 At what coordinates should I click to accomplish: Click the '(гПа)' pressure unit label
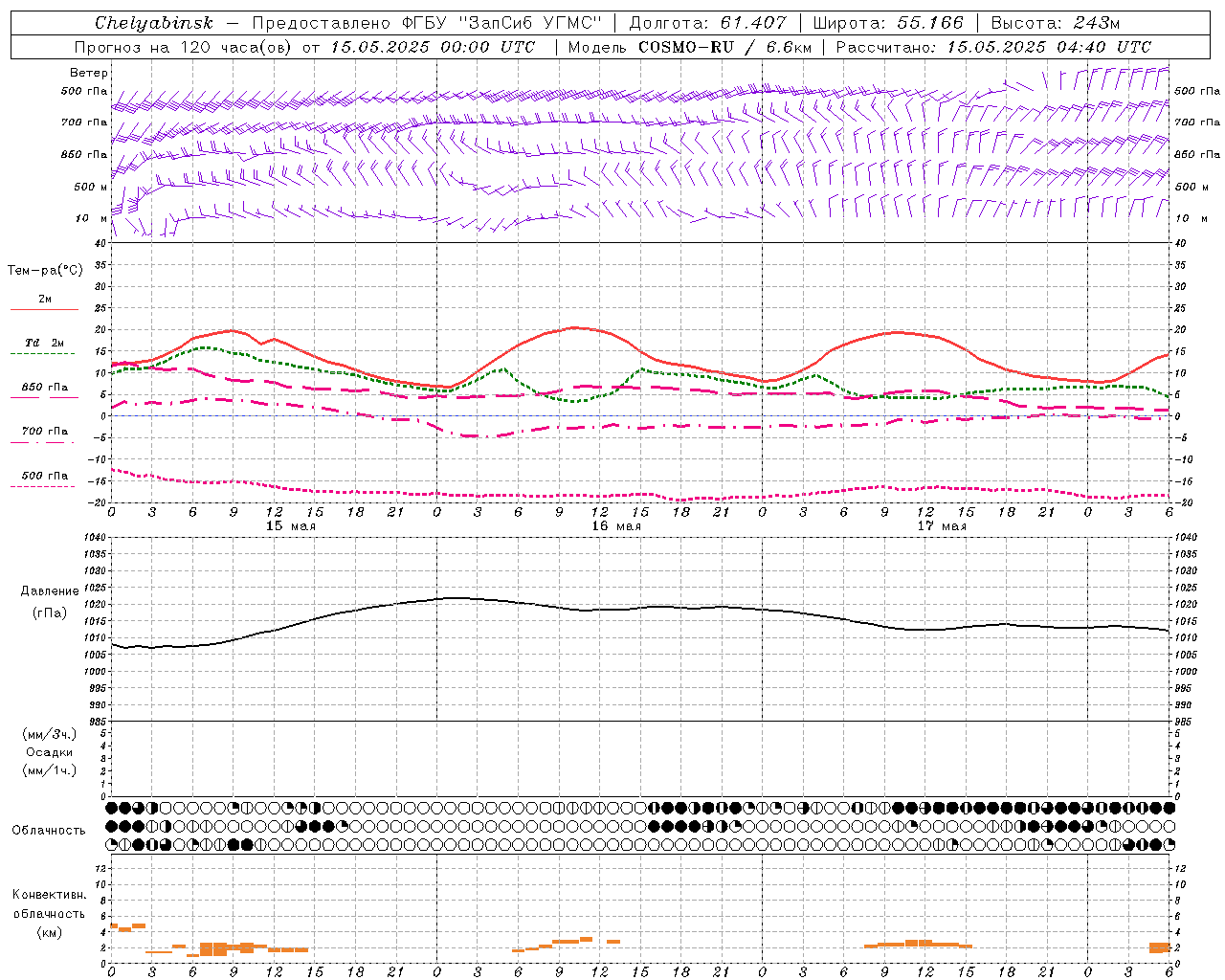(49, 613)
